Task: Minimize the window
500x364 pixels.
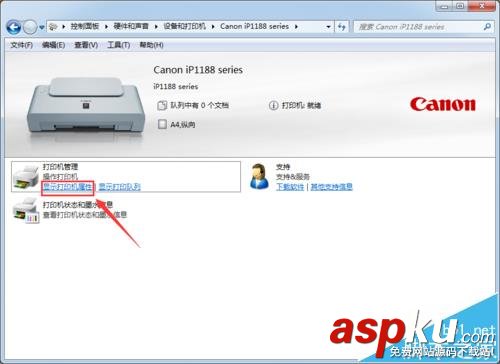Action: point(443,6)
